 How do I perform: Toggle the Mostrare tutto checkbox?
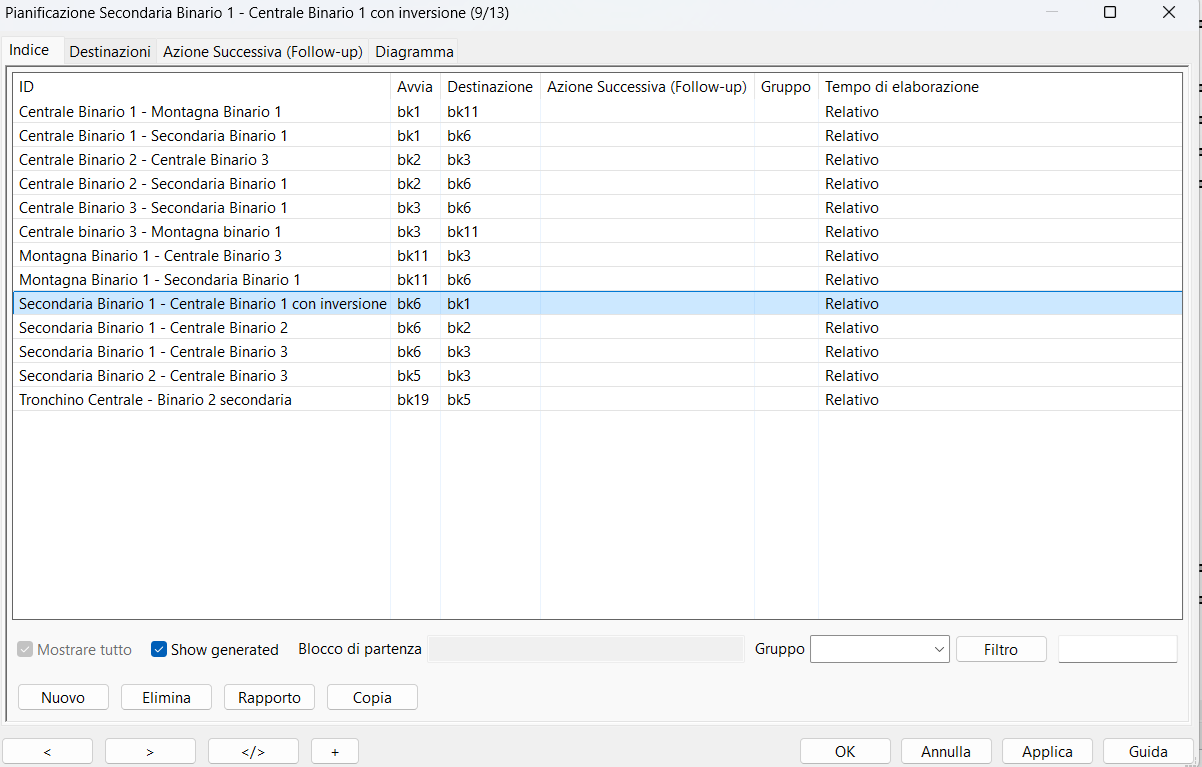click(26, 649)
